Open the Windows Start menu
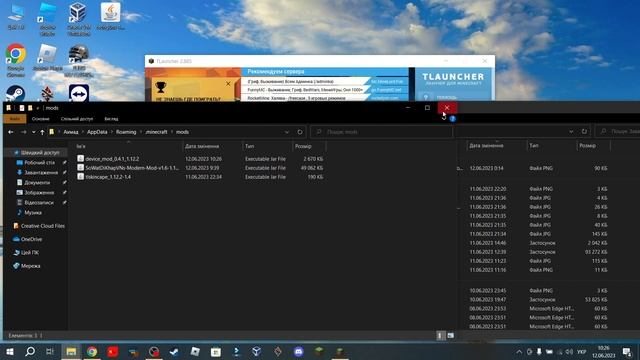Viewport: 640px width, 360px height. coord(9,351)
